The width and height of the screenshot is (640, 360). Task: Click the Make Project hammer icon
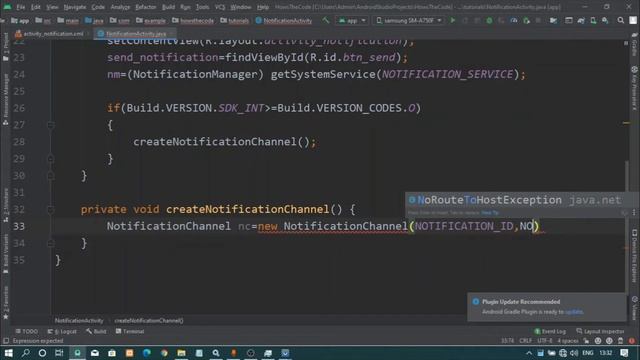(x=325, y=20)
